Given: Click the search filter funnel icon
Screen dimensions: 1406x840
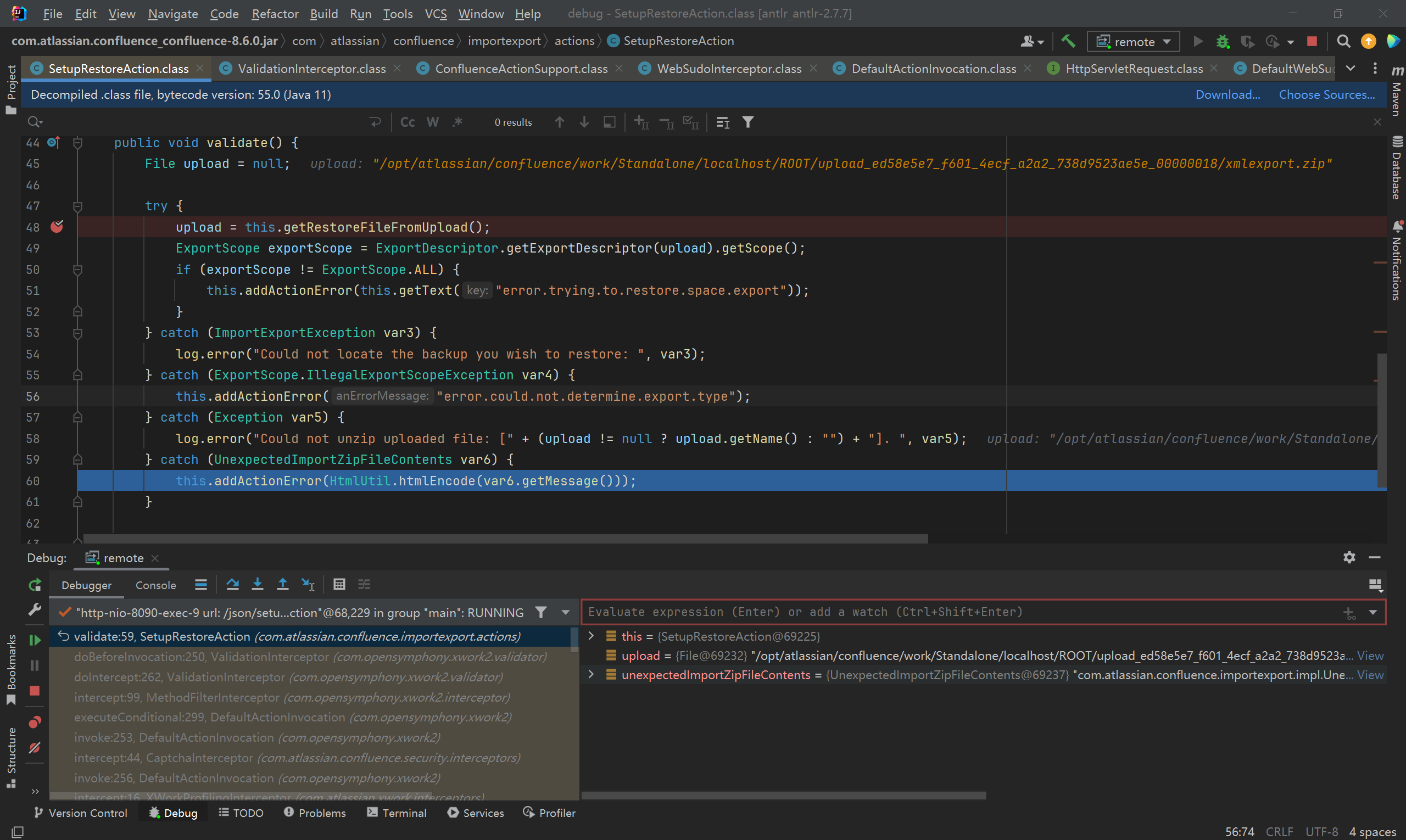Looking at the screenshot, I should [x=748, y=122].
